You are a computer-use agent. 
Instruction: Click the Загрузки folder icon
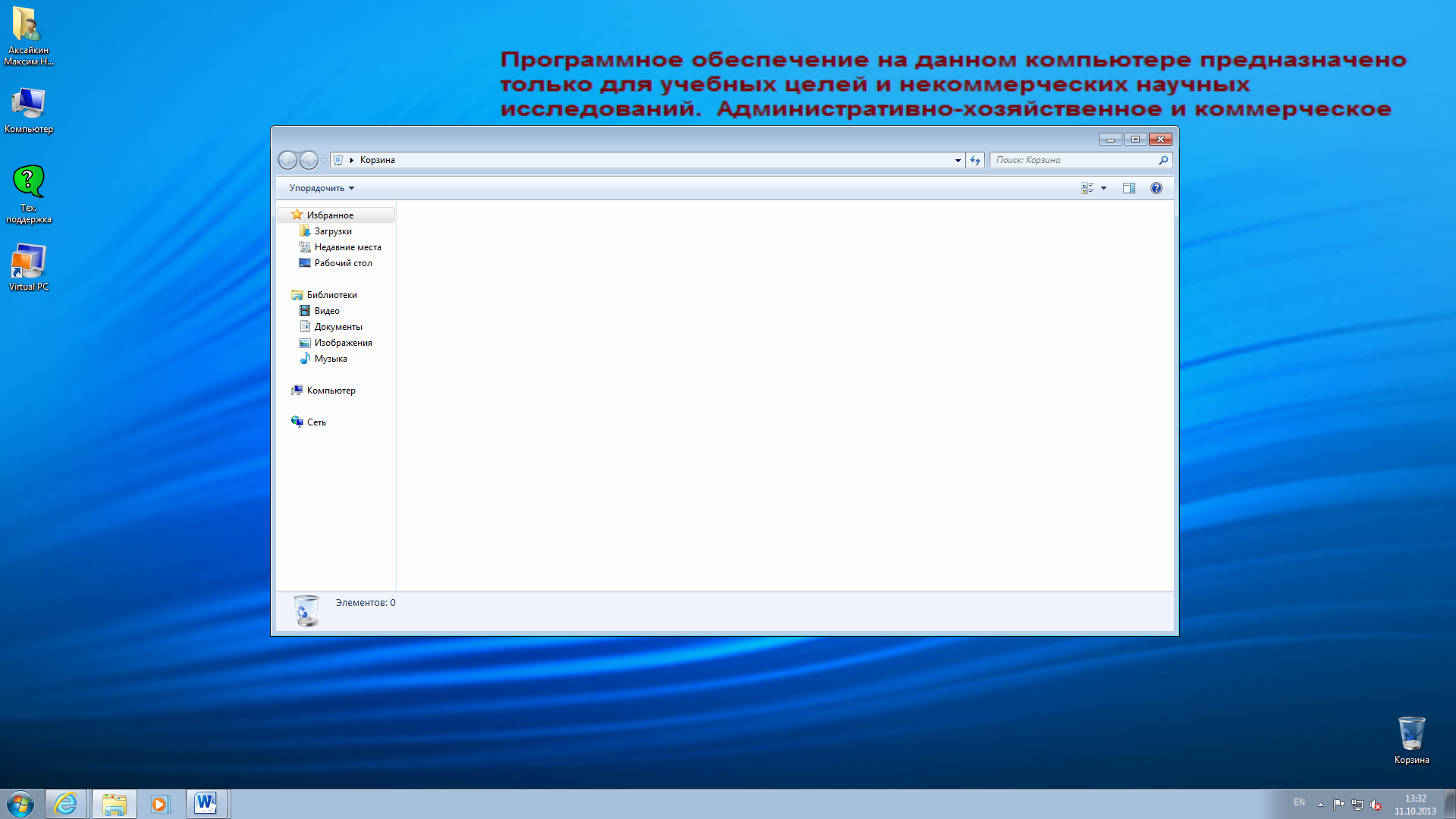(305, 231)
